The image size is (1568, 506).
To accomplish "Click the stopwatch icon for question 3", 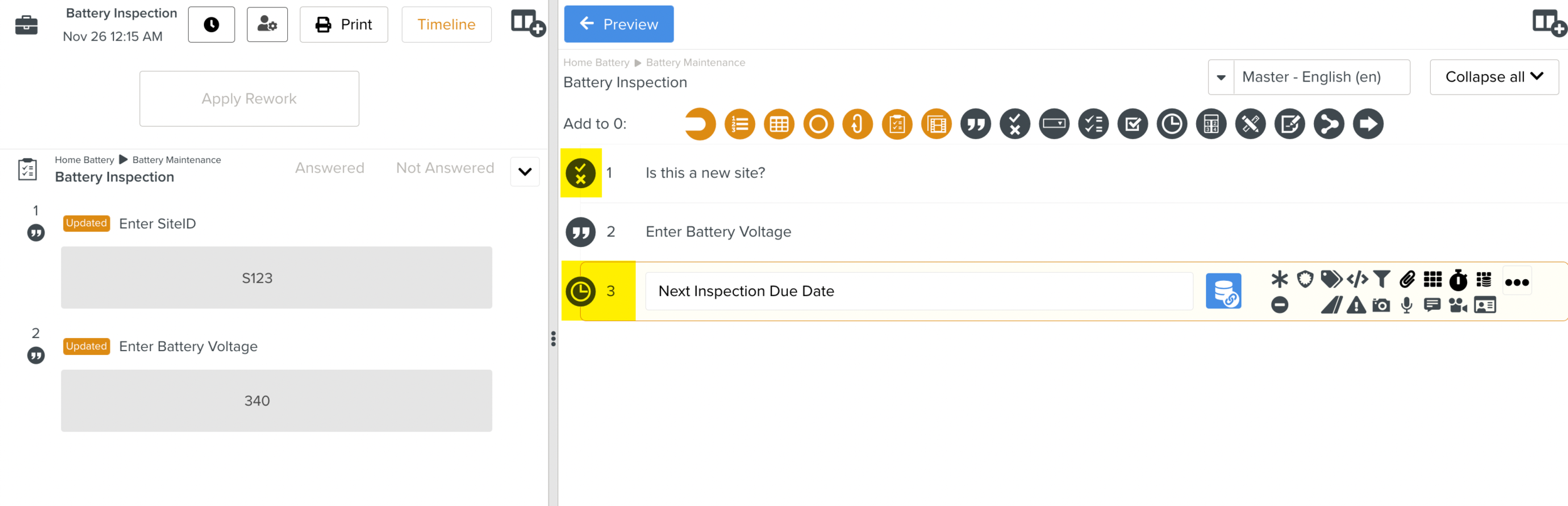I will pyautogui.click(x=1458, y=280).
